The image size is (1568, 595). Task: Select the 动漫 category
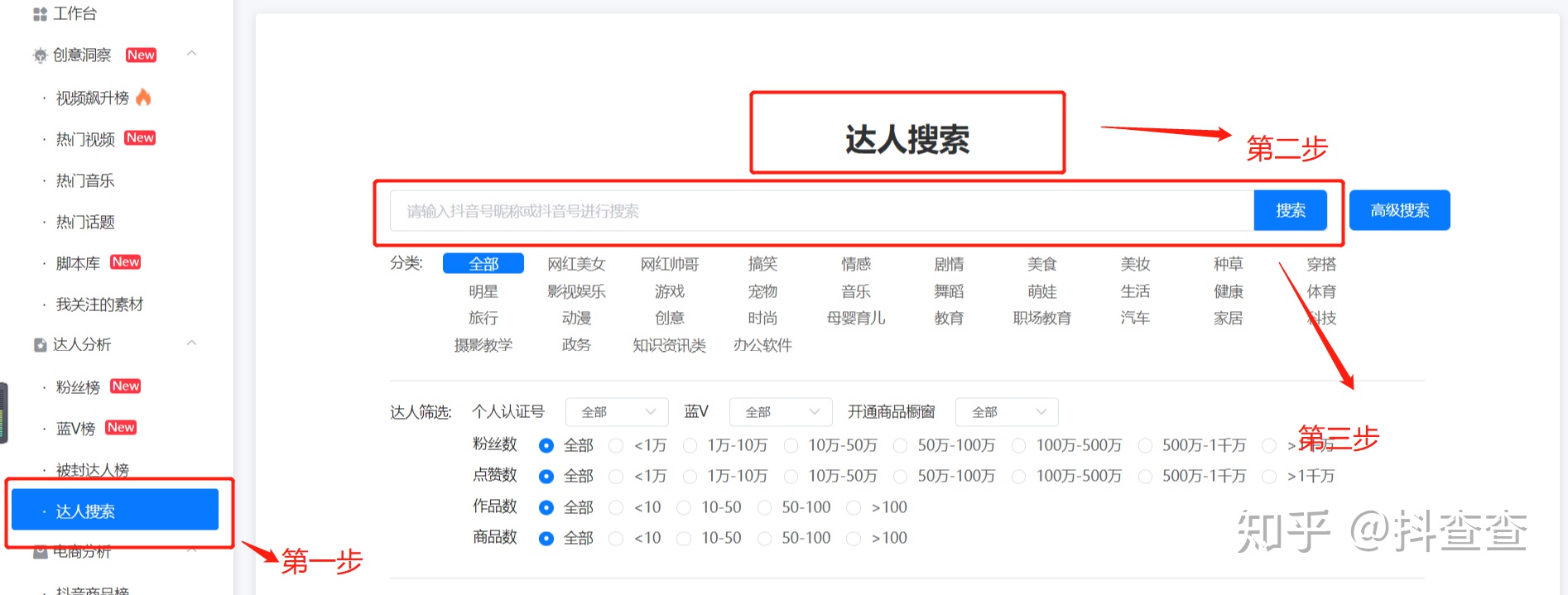(x=576, y=318)
